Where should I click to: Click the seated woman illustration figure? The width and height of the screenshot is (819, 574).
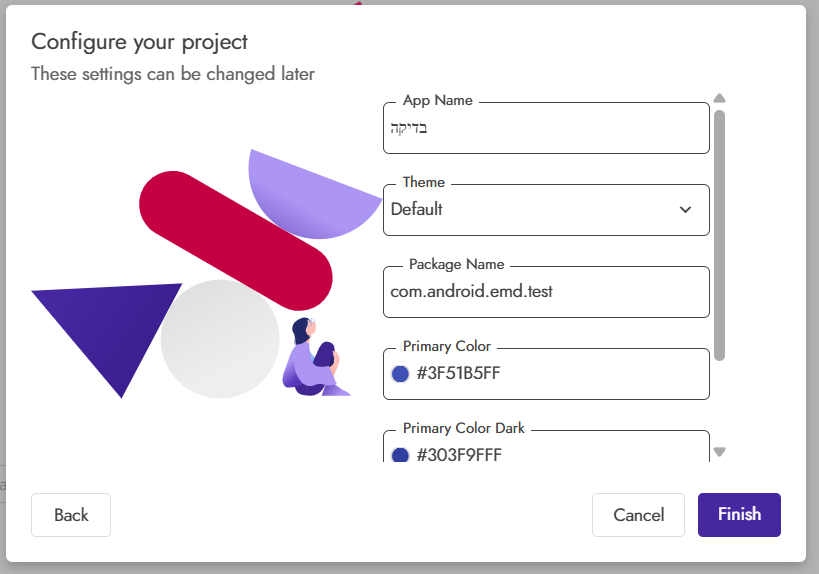312,357
